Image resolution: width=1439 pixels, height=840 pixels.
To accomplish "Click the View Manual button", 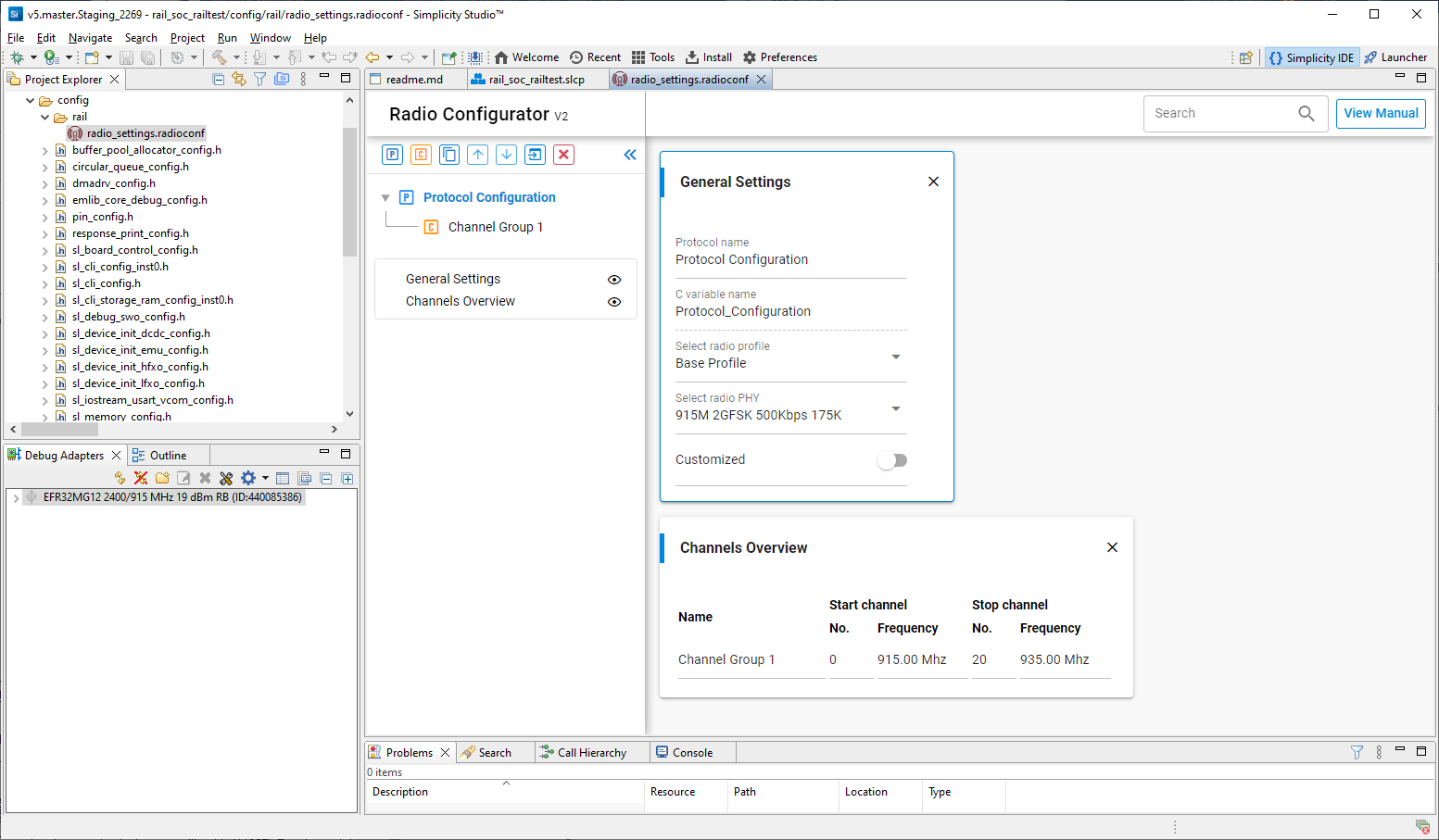I will click(1380, 113).
